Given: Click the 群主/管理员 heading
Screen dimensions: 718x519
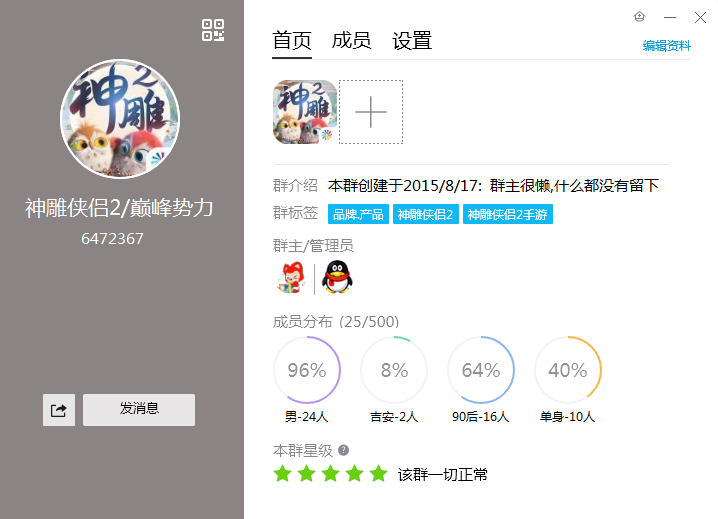Looking at the screenshot, I should click(314, 246).
